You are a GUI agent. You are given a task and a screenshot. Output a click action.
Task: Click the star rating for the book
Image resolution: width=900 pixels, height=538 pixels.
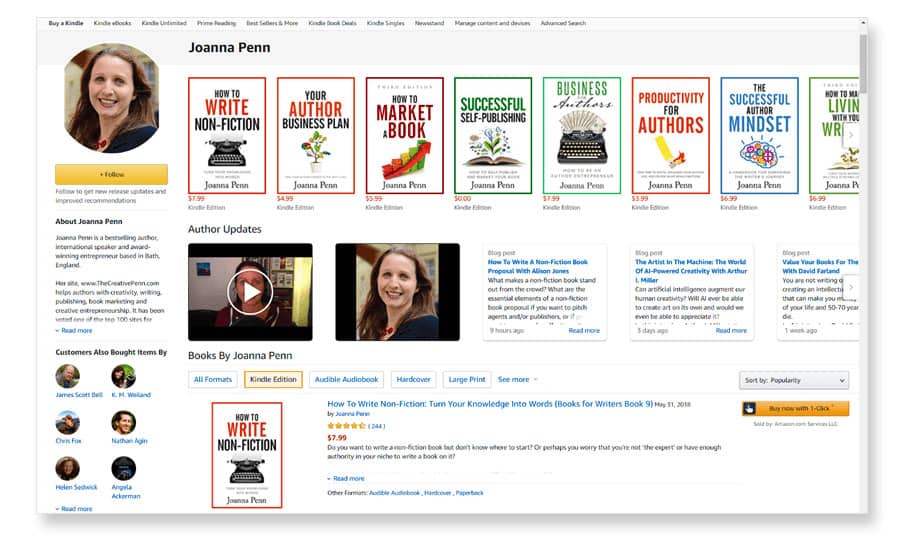346,426
